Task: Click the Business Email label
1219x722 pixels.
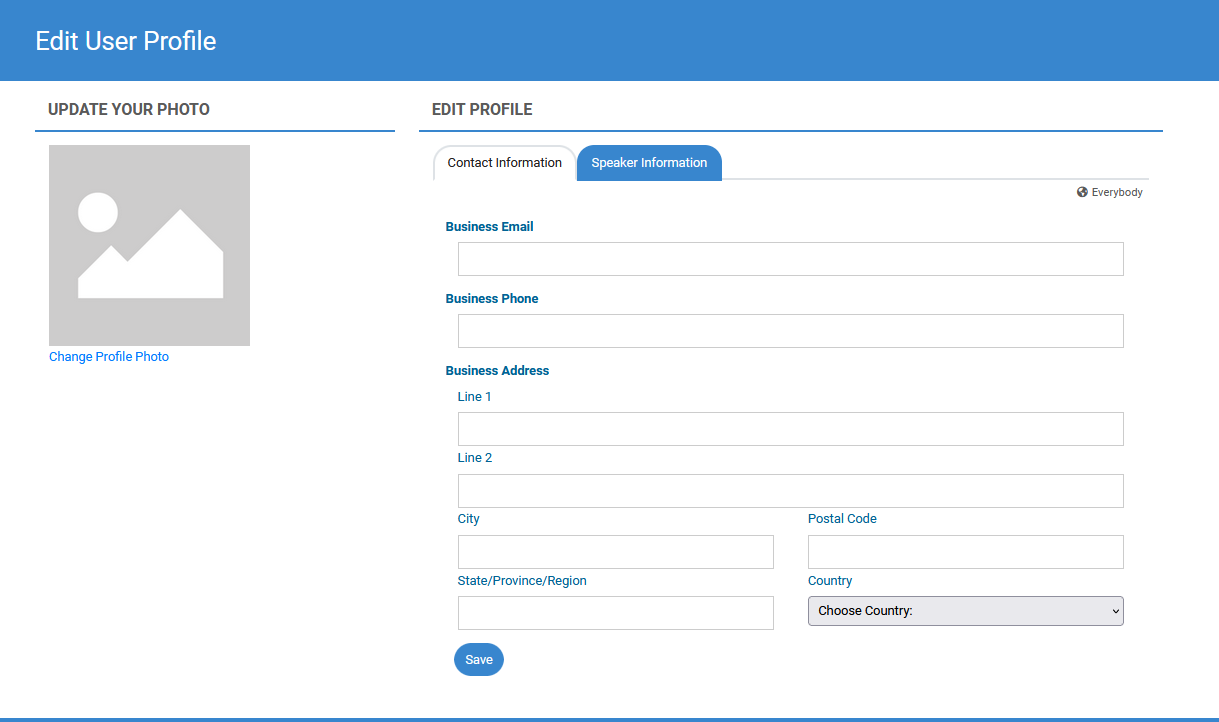Action: coord(489,227)
